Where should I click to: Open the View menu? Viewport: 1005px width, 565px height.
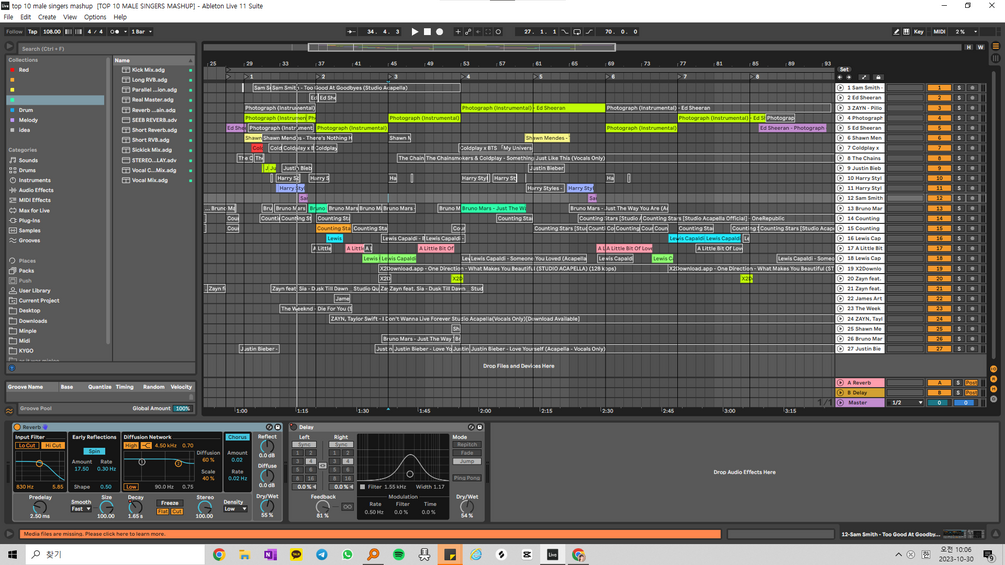[70, 17]
